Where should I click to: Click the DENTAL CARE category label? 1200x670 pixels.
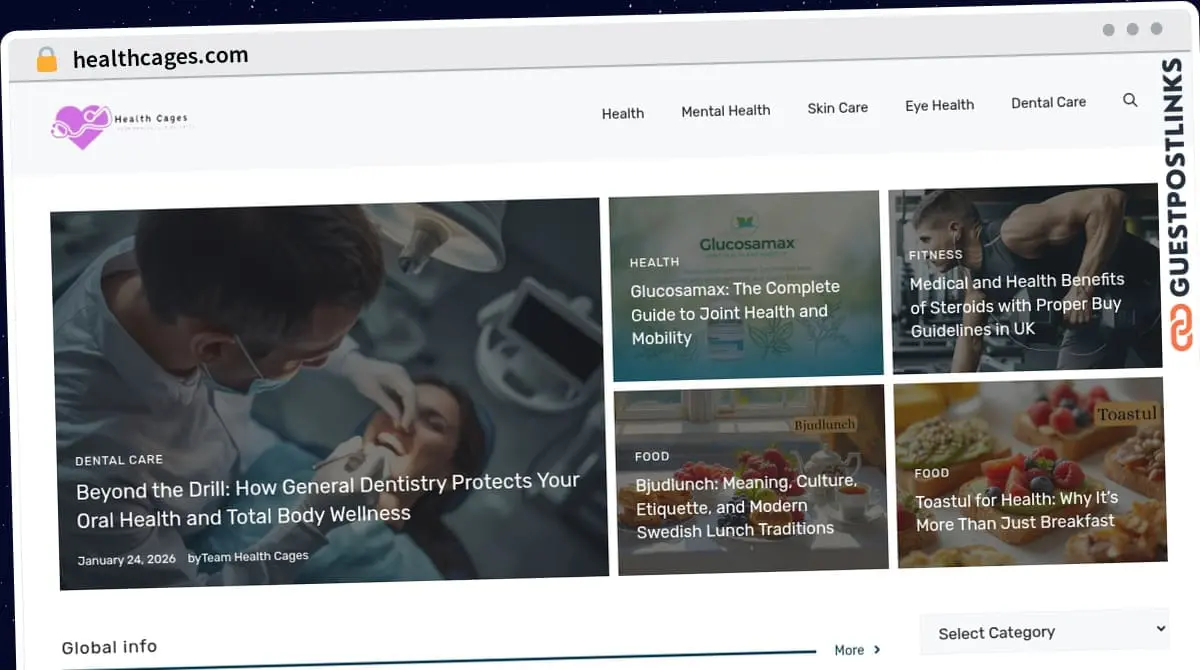click(x=118, y=460)
